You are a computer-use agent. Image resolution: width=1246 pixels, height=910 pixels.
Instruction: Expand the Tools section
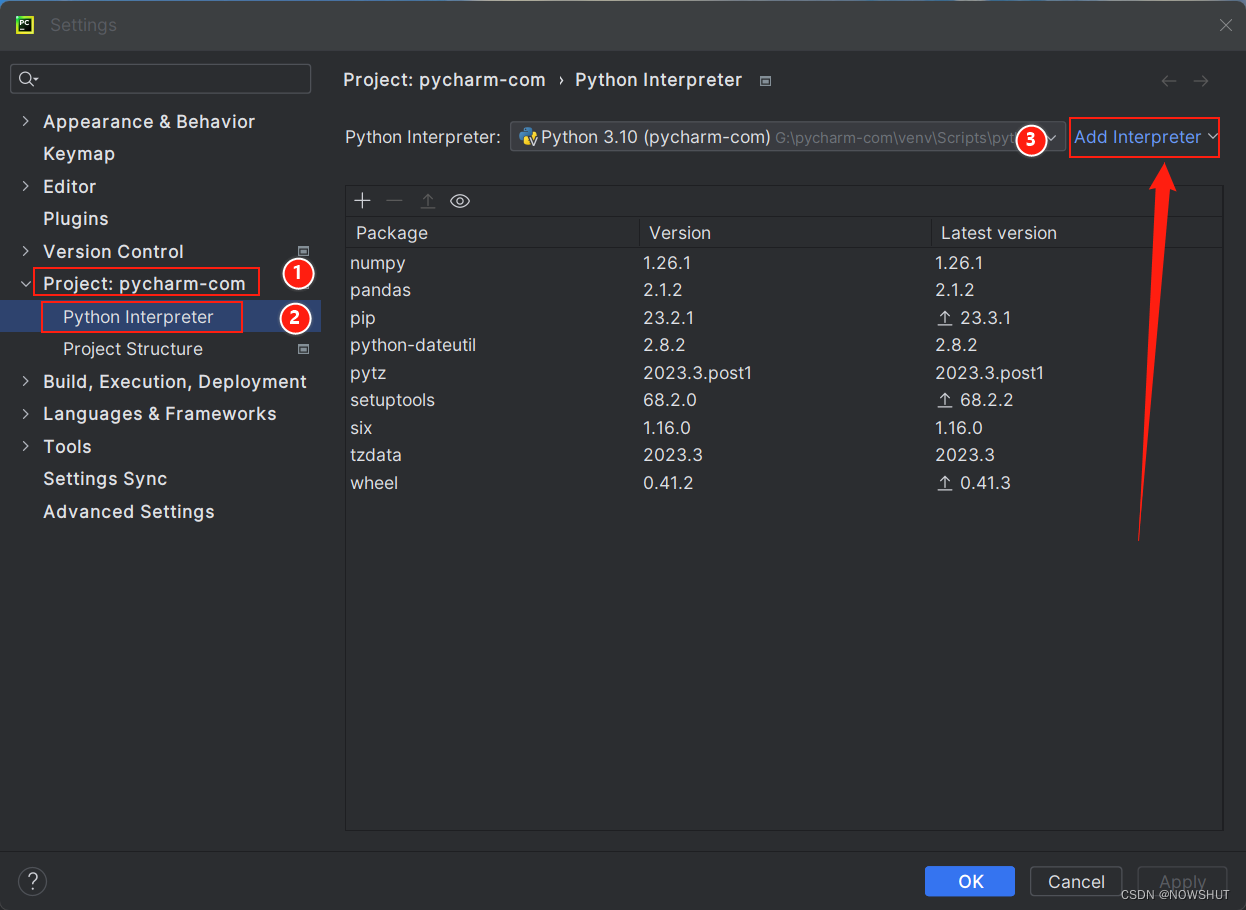pyautogui.click(x=26, y=446)
